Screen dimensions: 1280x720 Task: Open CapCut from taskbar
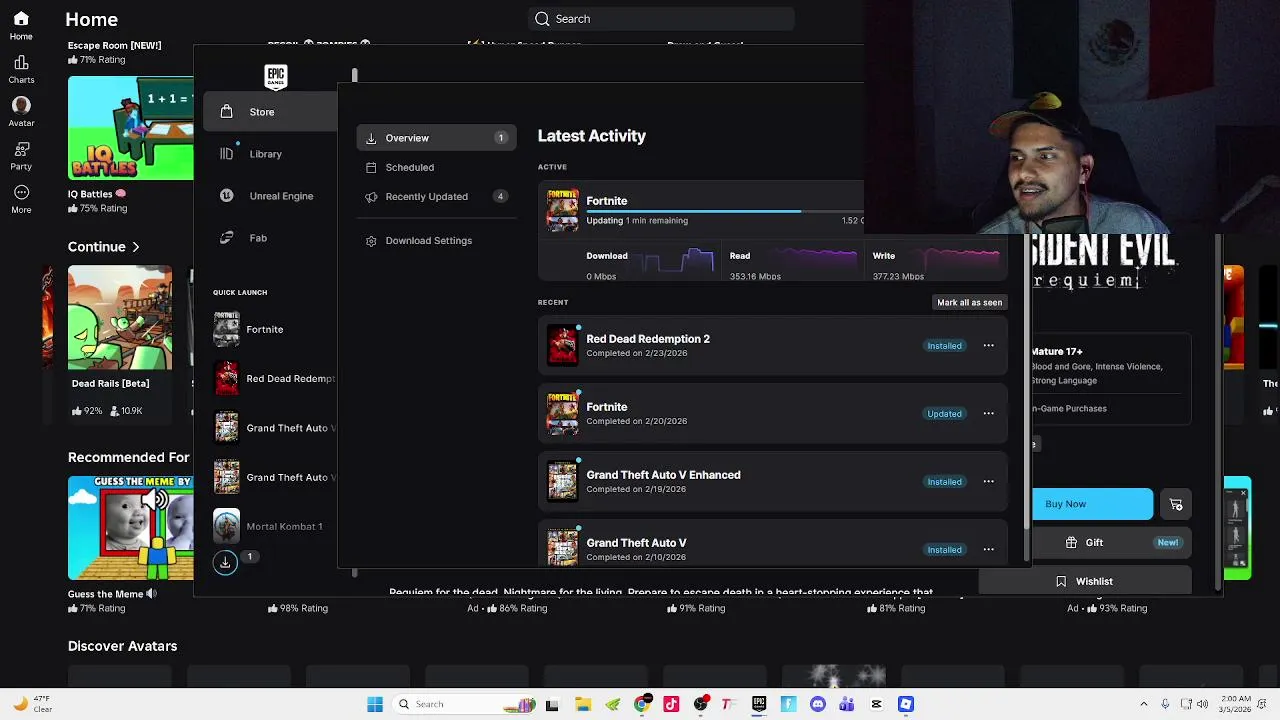pos(877,704)
